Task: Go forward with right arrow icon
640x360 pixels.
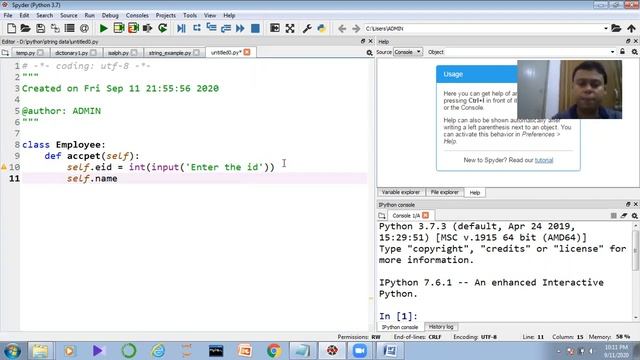Action: (x=356, y=29)
